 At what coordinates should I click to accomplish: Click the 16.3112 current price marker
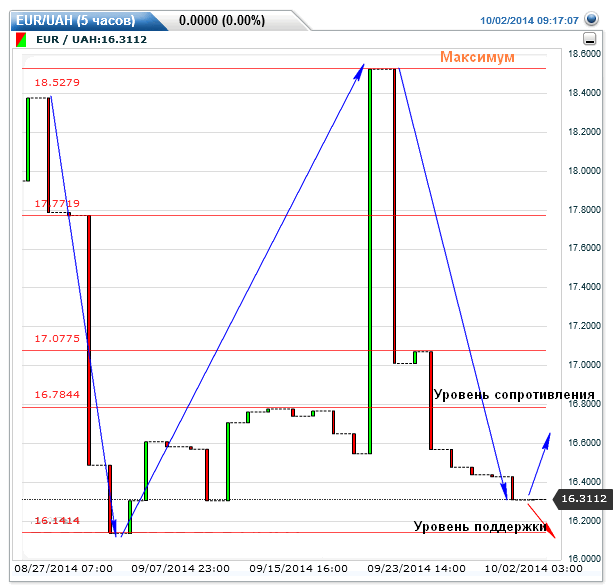(583, 499)
